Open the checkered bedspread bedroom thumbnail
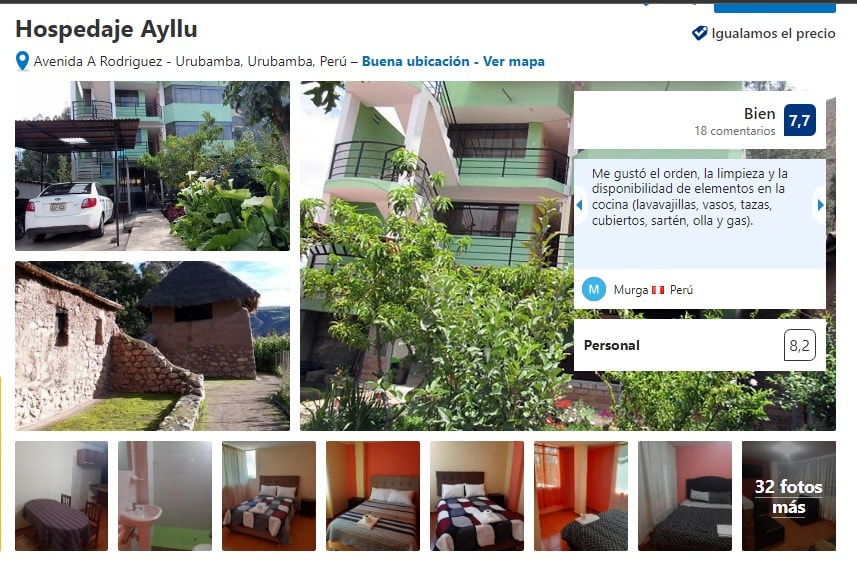 [477, 496]
